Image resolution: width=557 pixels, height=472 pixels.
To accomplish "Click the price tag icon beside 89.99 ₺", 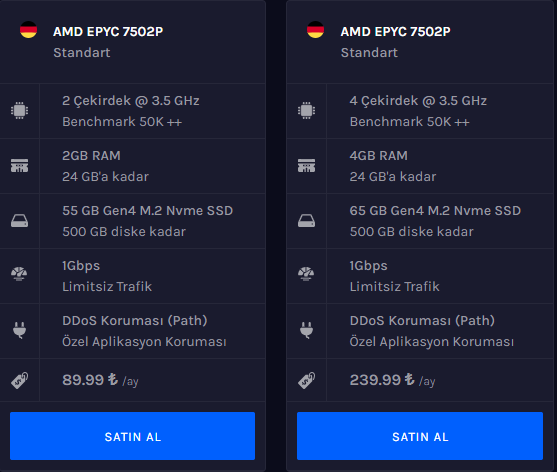I will coord(20,380).
